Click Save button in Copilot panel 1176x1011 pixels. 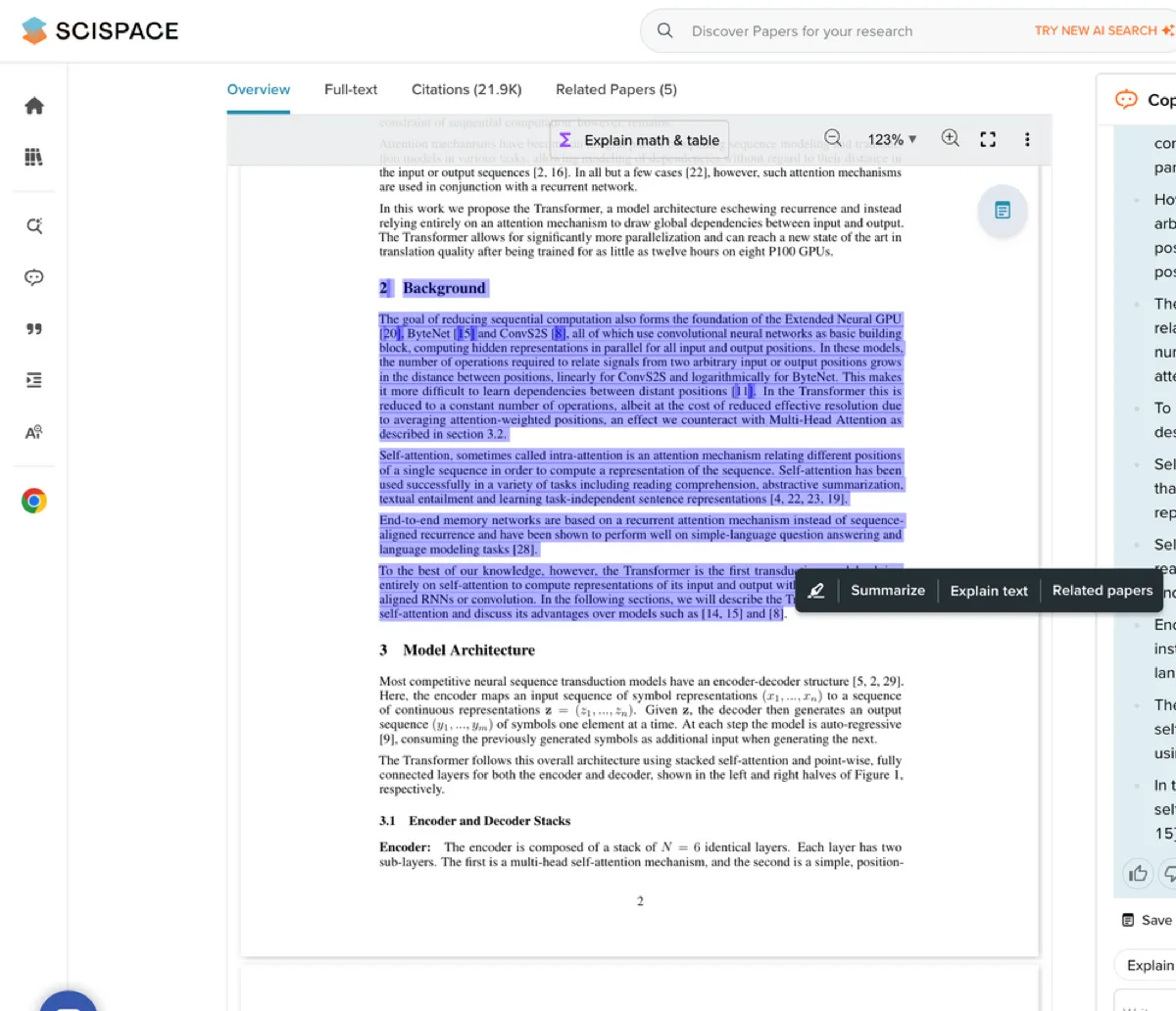click(x=1148, y=920)
